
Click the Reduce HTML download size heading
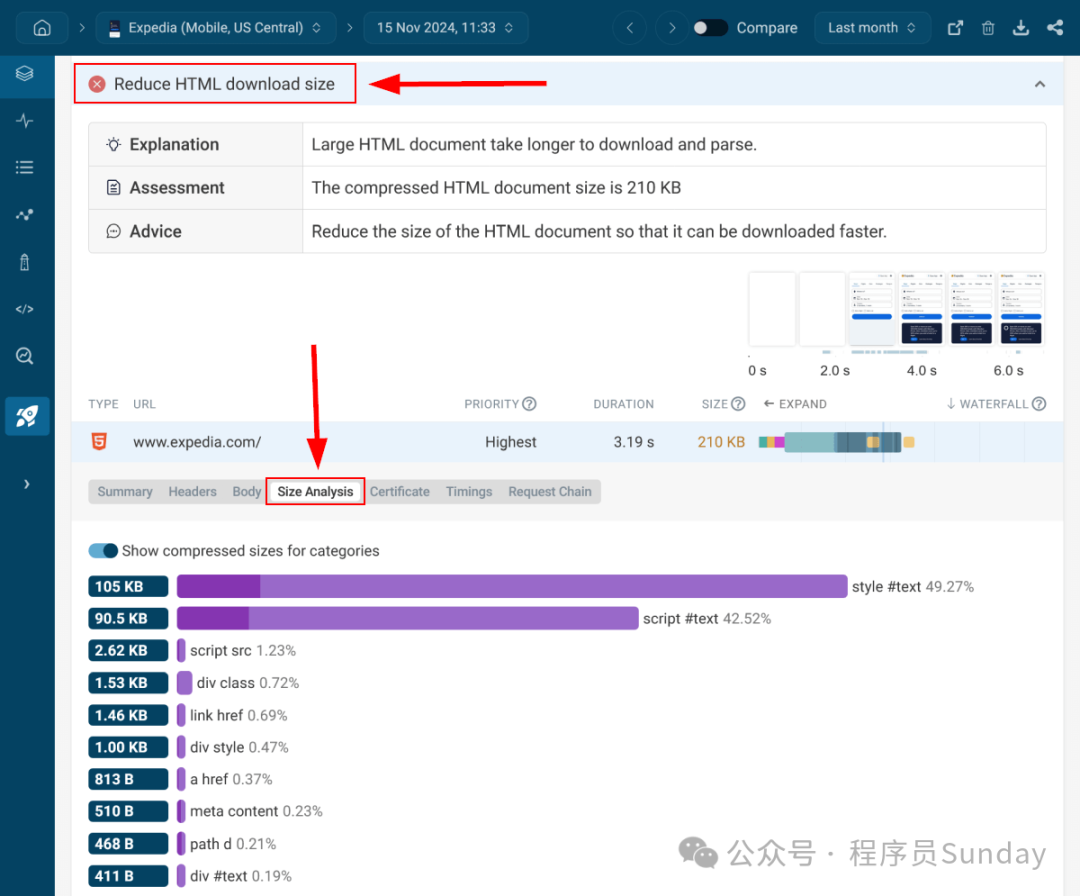(x=224, y=84)
